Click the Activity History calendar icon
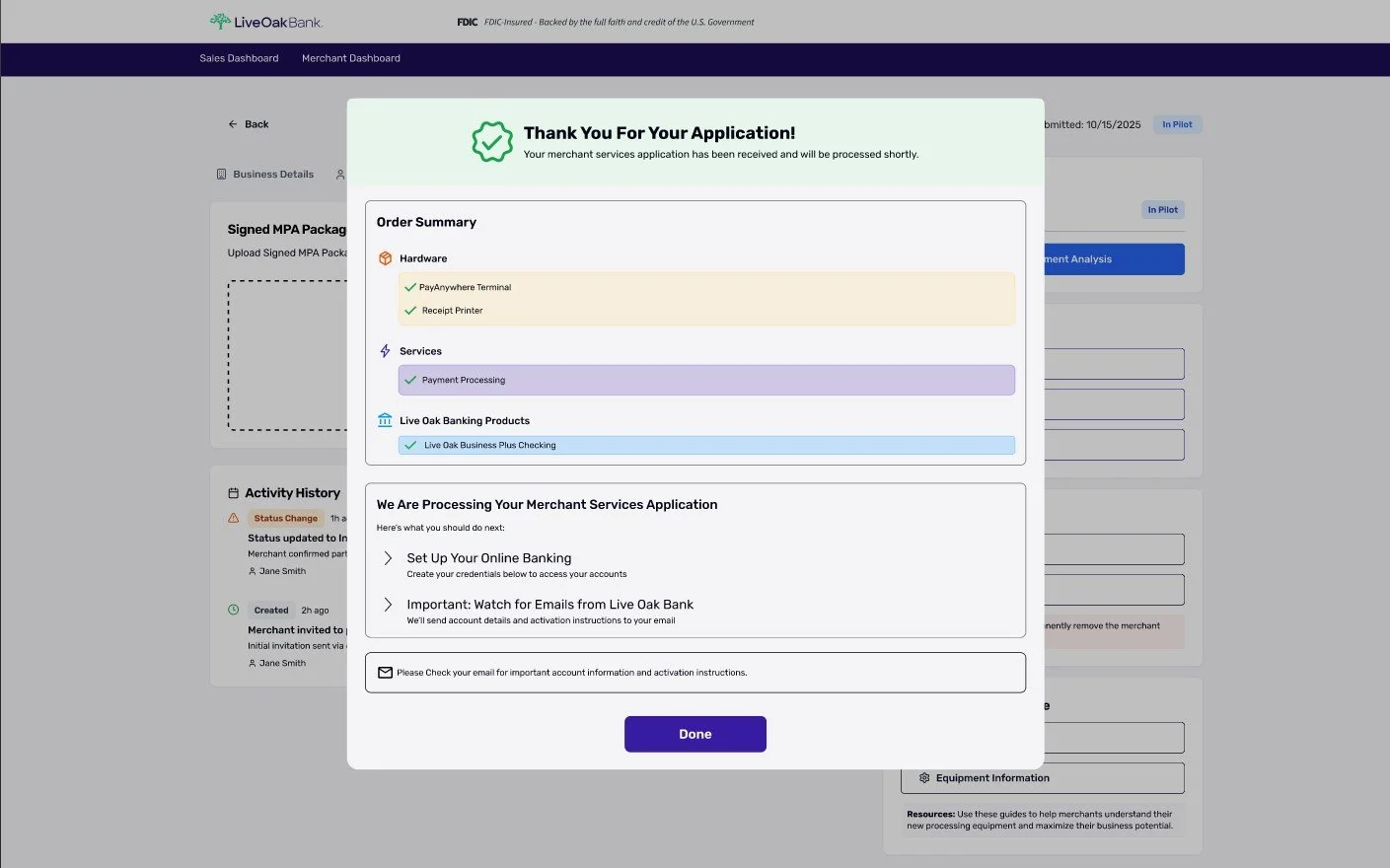1390x868 pixels. 234,493
